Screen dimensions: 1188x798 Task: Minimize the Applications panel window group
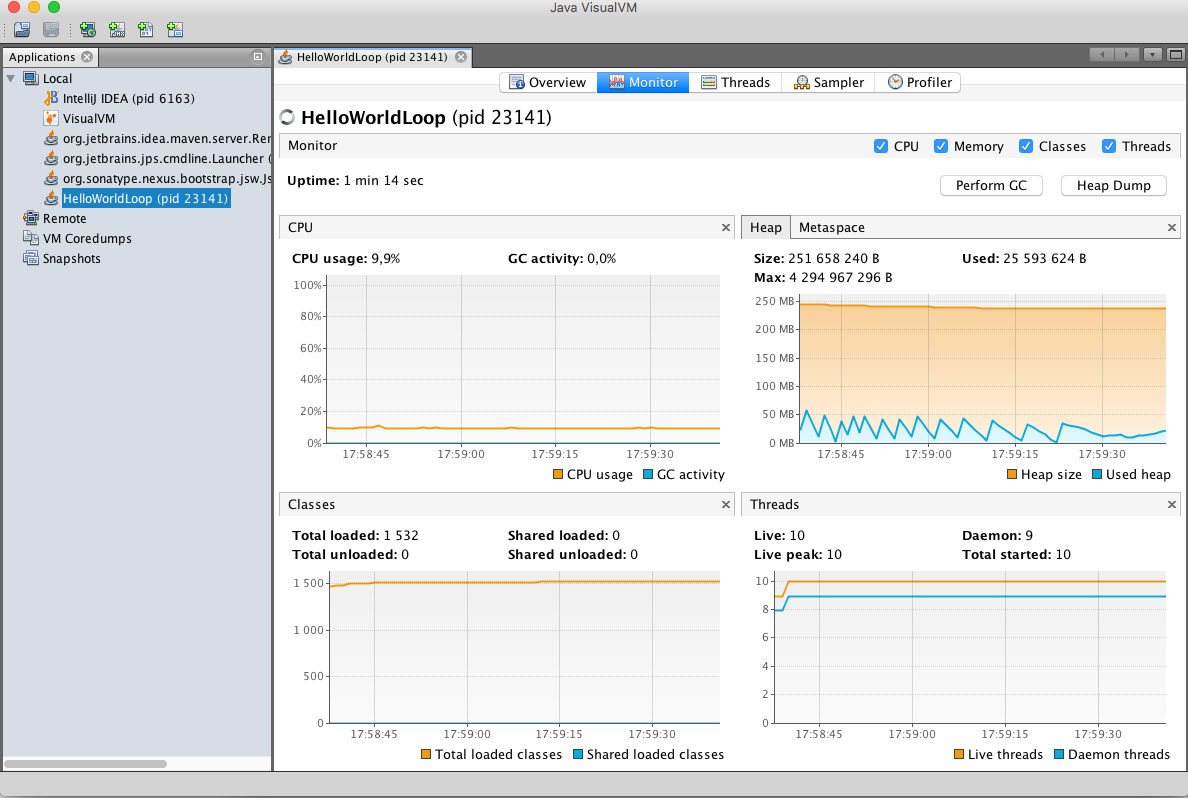pos(258,57)
